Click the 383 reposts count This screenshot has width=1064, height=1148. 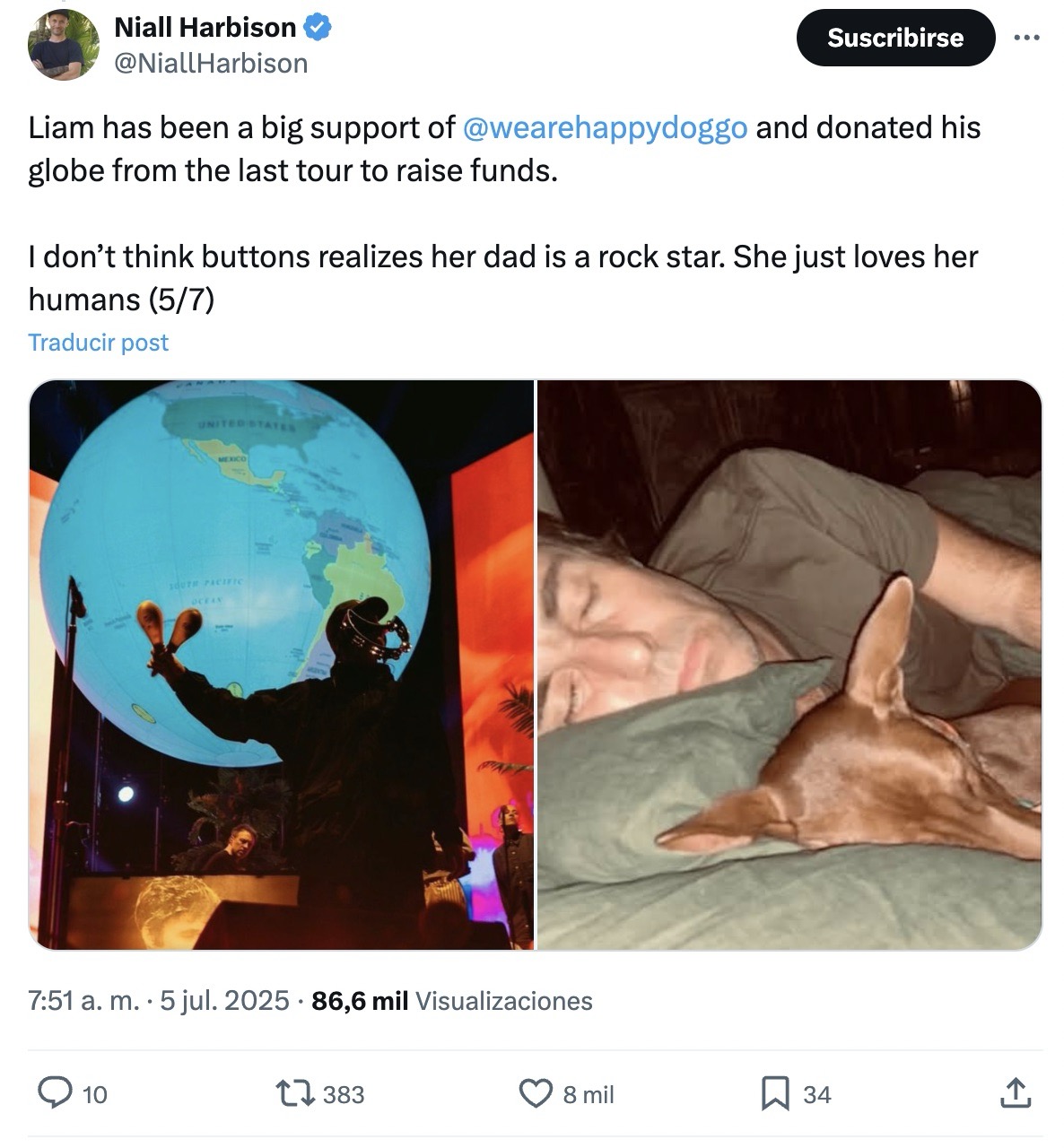[344, 1094]
